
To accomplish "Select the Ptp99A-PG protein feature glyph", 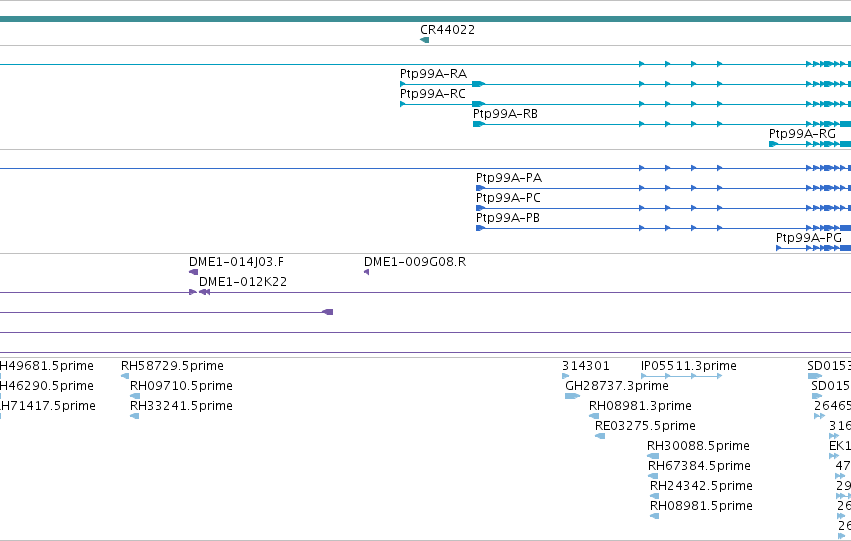I will 814,249.
